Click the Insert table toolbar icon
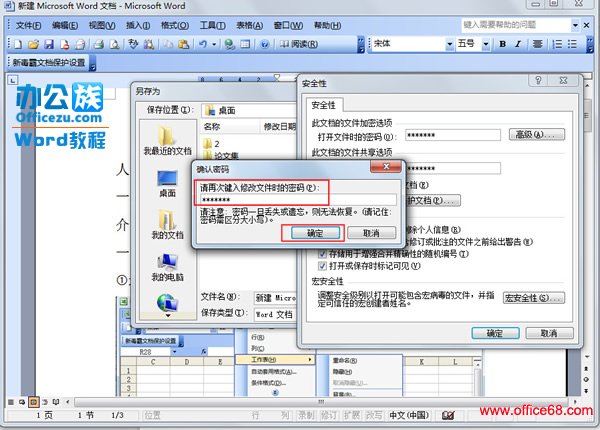The width and height of the screenshot is (600, 430). click(x=245, y=44)
